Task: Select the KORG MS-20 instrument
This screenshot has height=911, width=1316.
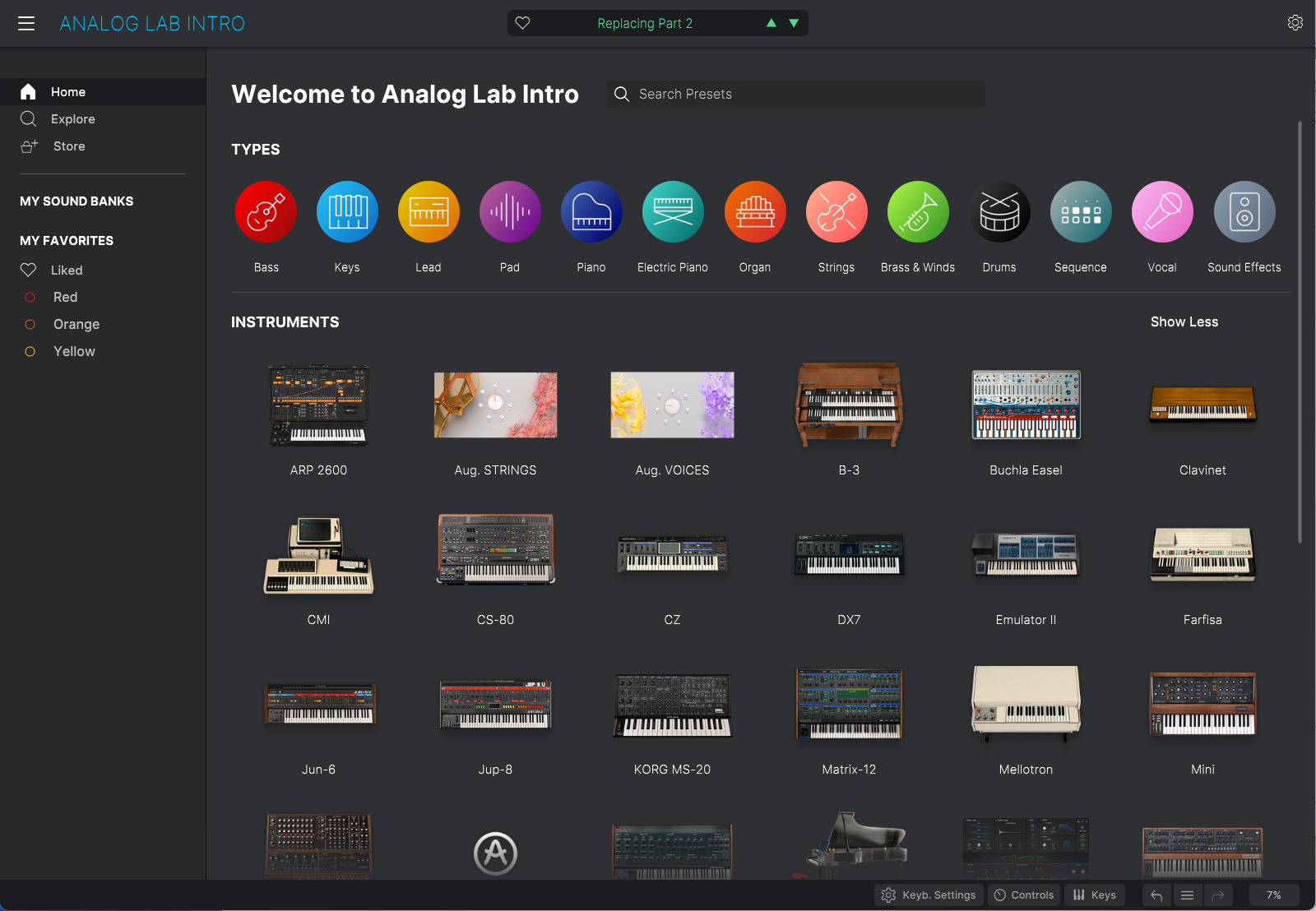Action: (672, 705)
